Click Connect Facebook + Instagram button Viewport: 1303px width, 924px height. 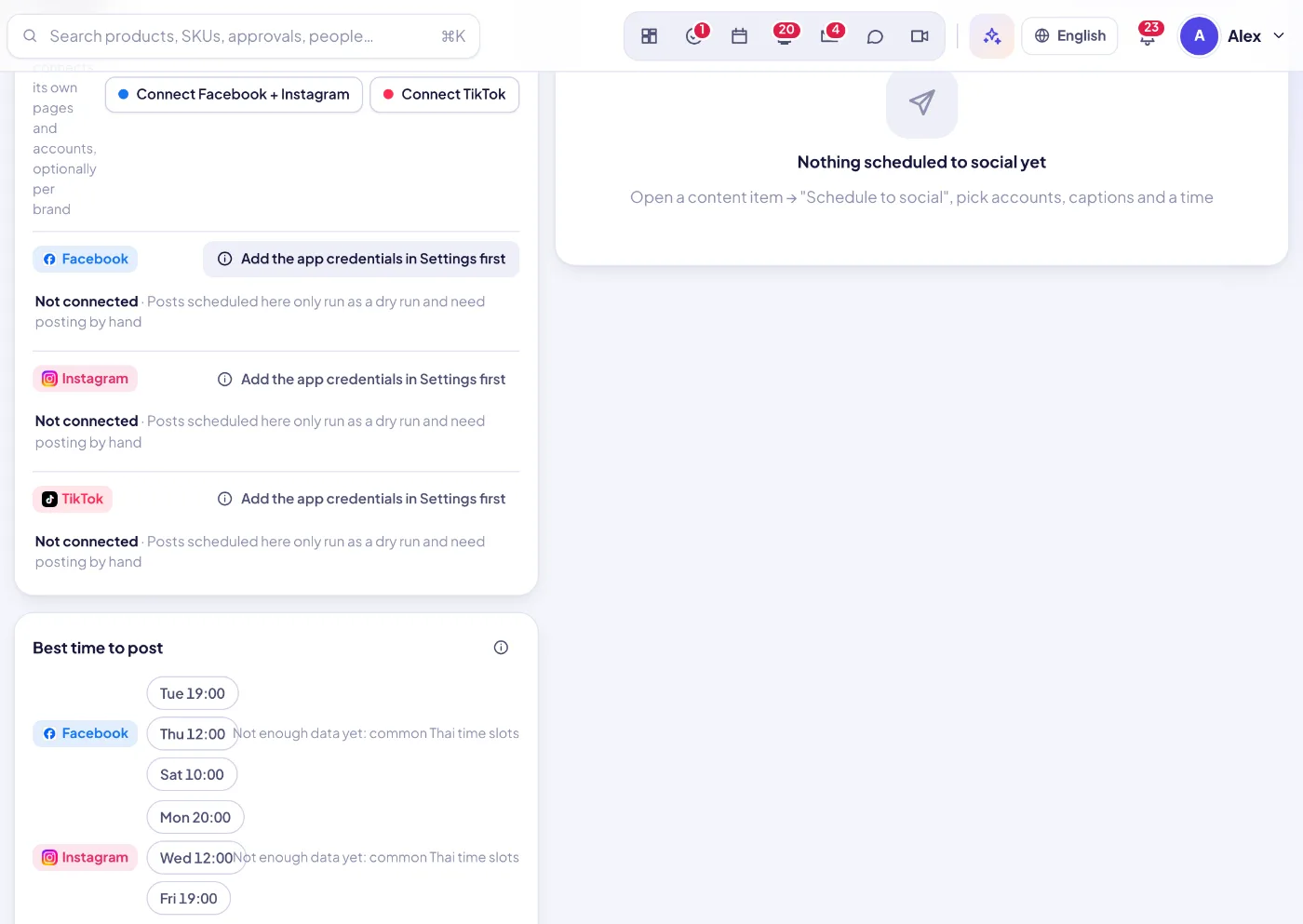pyautogui.click(x=234, y=95)
